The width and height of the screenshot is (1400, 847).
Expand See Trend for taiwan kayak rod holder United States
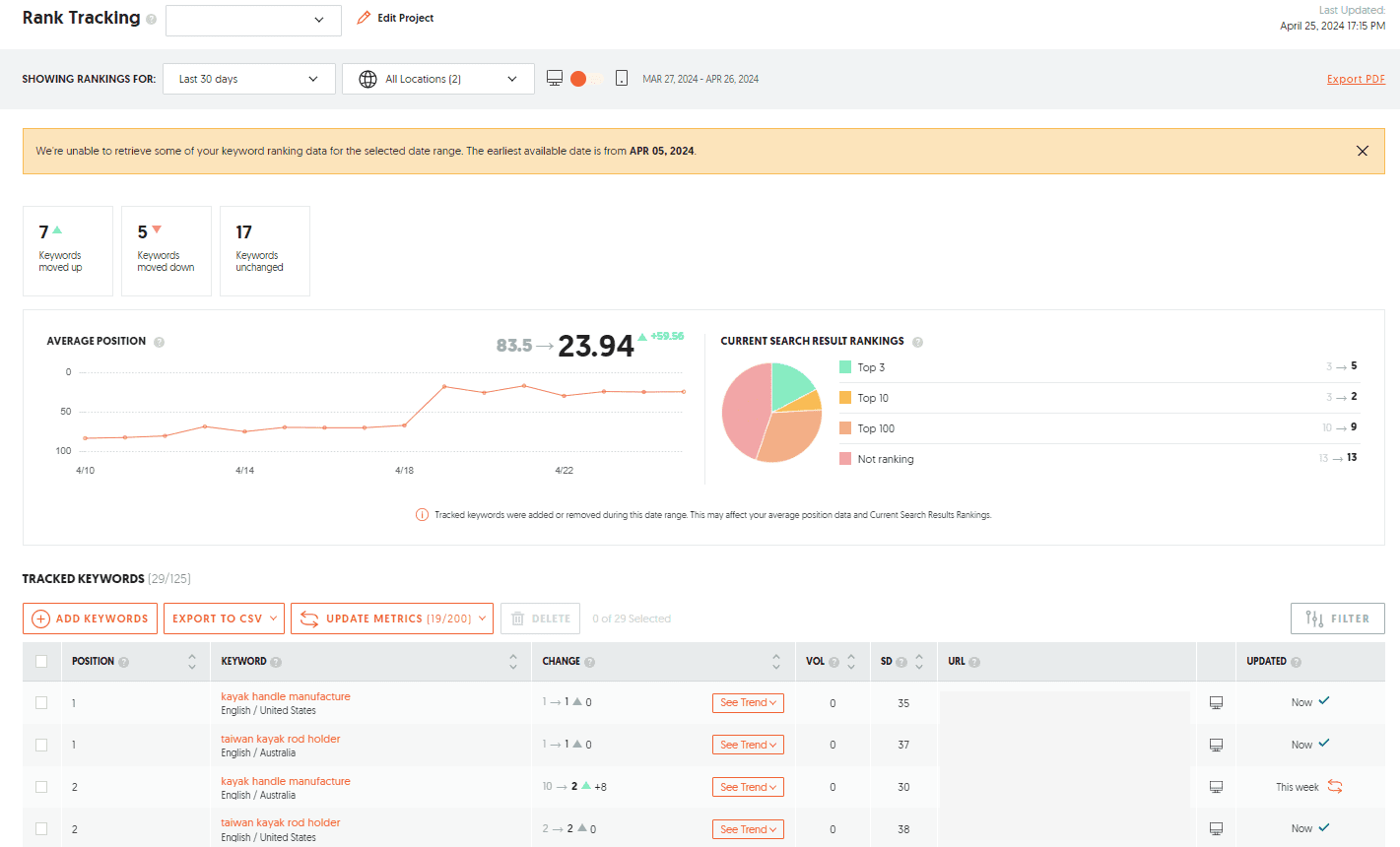click(748, 829)
